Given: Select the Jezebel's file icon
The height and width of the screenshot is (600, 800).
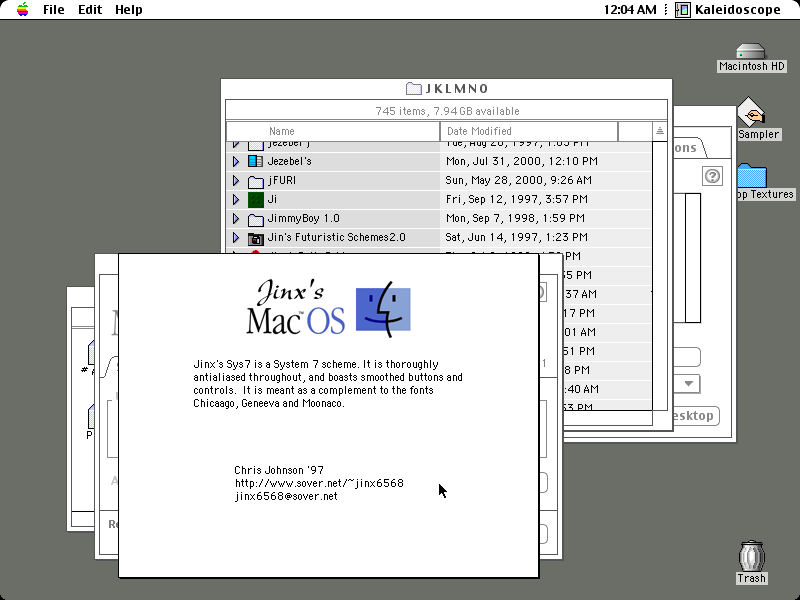Looking at the screenshot, I should [255, 161].
